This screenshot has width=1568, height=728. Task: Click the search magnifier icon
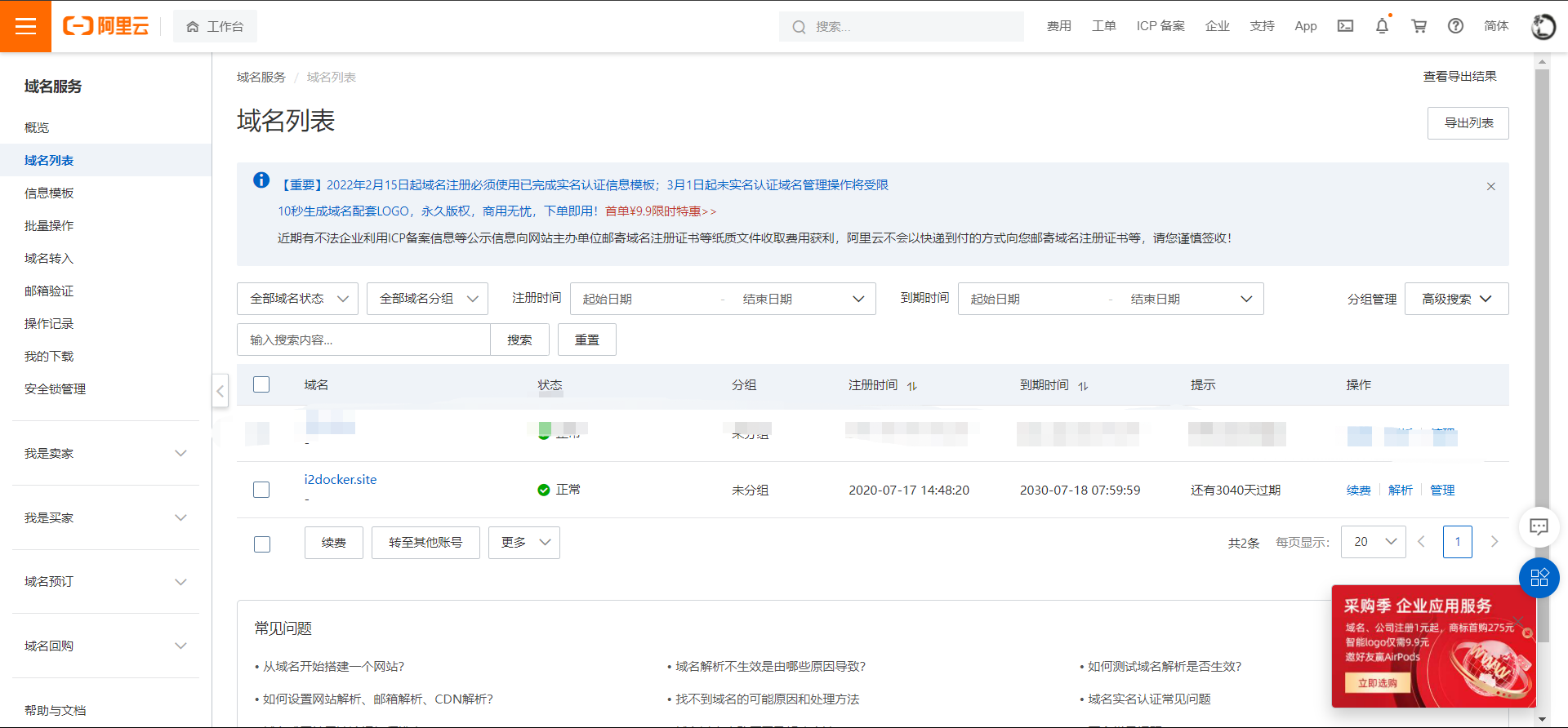click(799, 27)
